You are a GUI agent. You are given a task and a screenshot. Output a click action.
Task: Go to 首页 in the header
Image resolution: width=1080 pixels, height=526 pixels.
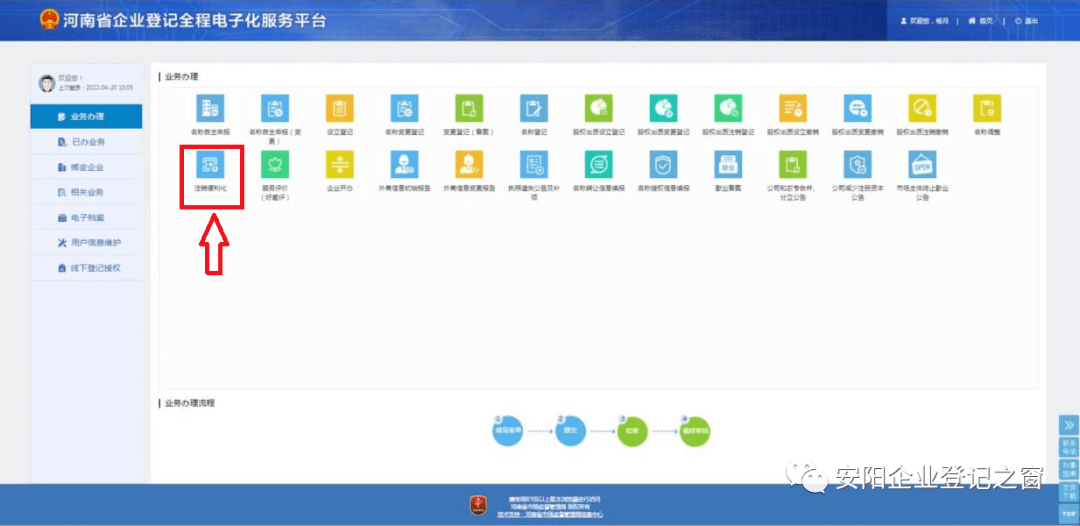981,21
